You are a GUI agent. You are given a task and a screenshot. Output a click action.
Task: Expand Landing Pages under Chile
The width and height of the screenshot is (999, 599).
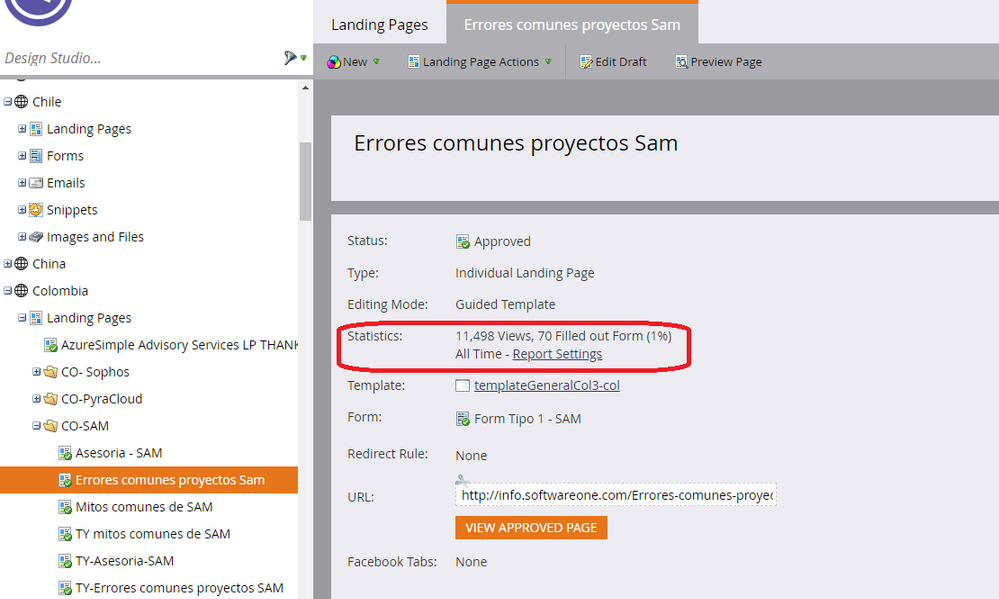pyautogui.click(x=22, y=129)
